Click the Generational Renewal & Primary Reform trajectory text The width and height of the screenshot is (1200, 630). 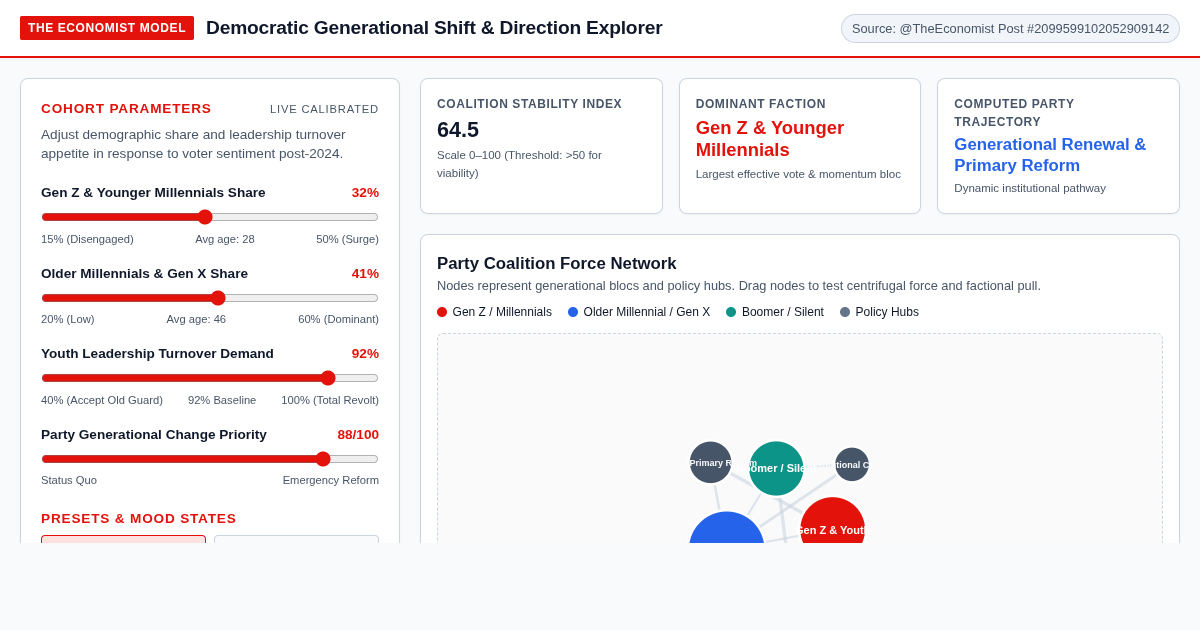point(1050,155)
